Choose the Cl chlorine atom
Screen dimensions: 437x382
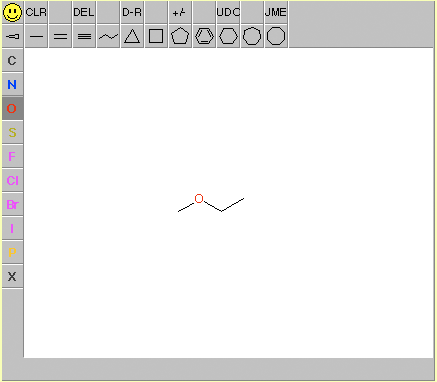click(12, 180)
